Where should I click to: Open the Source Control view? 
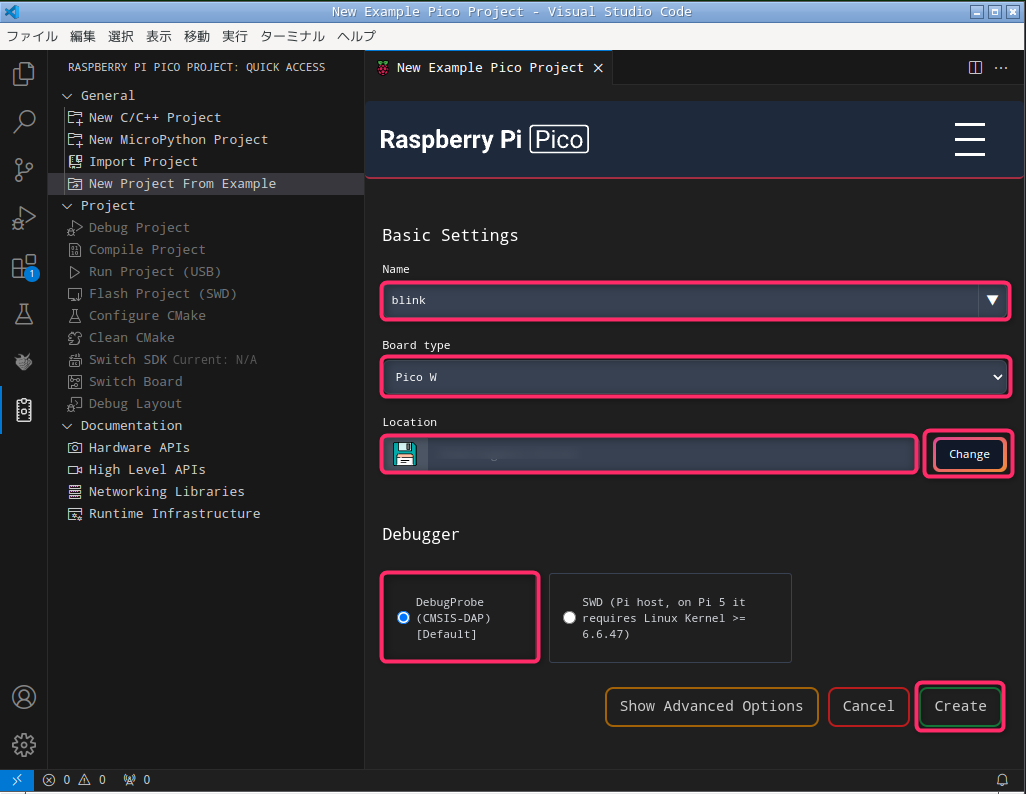pos(24,170)
